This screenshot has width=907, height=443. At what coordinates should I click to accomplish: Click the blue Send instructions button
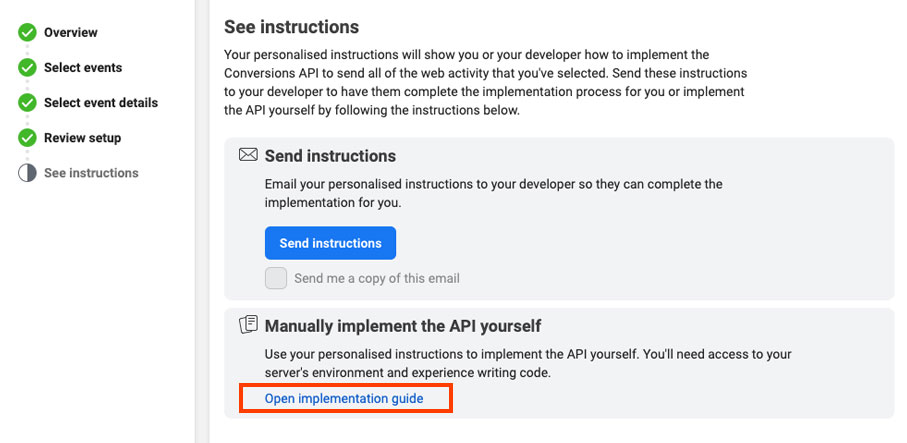(330, 243)
